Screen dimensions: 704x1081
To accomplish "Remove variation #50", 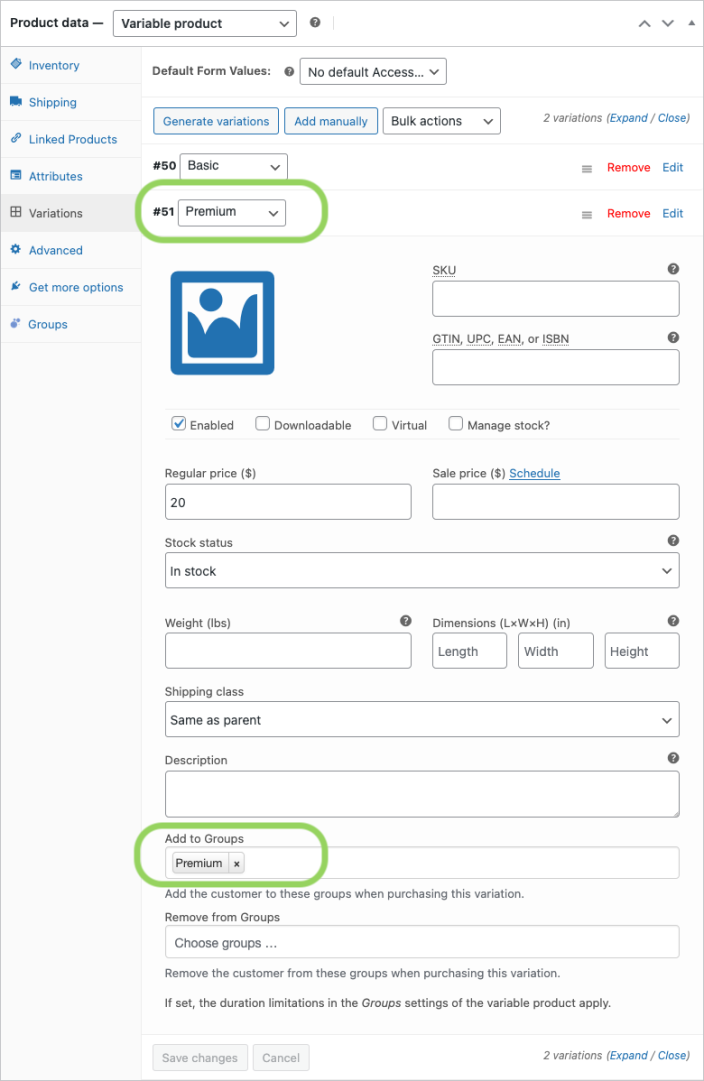I will tap(629, 168).
